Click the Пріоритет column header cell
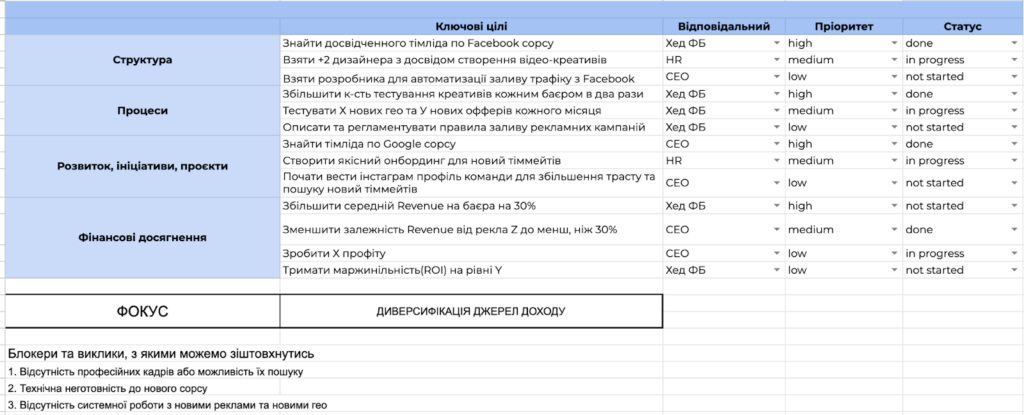This screenshot has height=415, width=1024. (x=842, y=25)
